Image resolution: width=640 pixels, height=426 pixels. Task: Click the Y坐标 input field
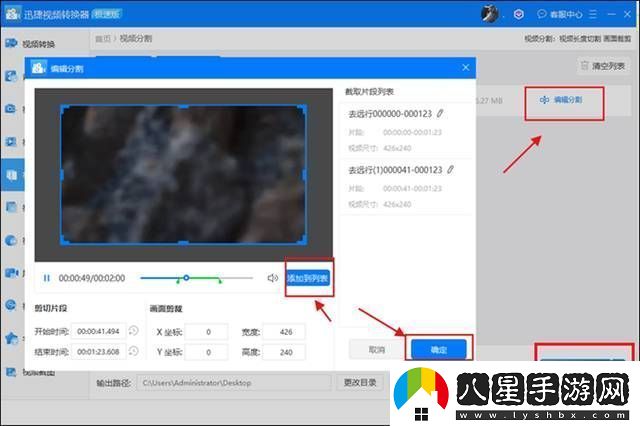[x=207, y=352]
